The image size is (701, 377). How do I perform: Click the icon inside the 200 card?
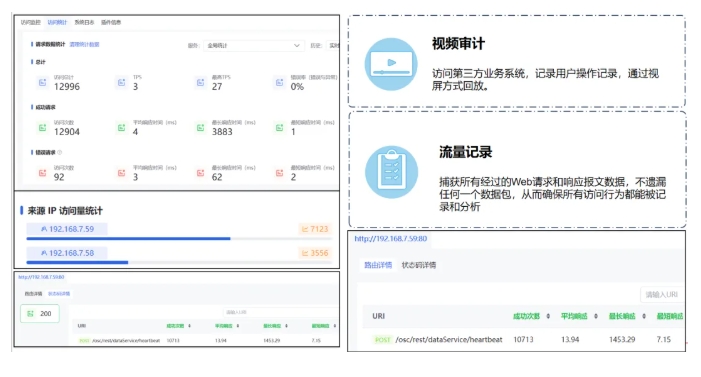pos(30,313)
